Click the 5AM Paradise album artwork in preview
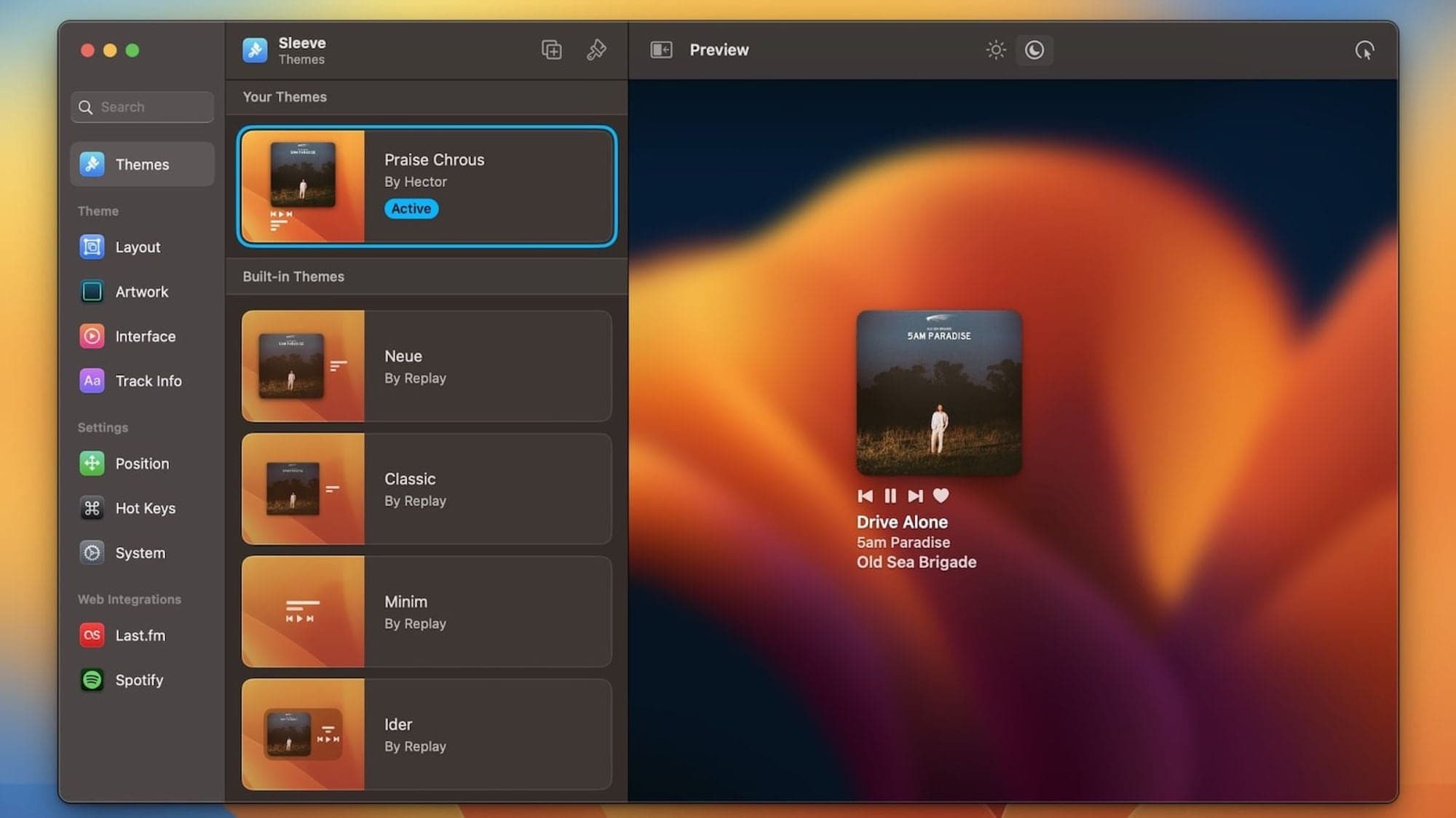Viewport: 1456px width, 818px height. tap(939, 393)
